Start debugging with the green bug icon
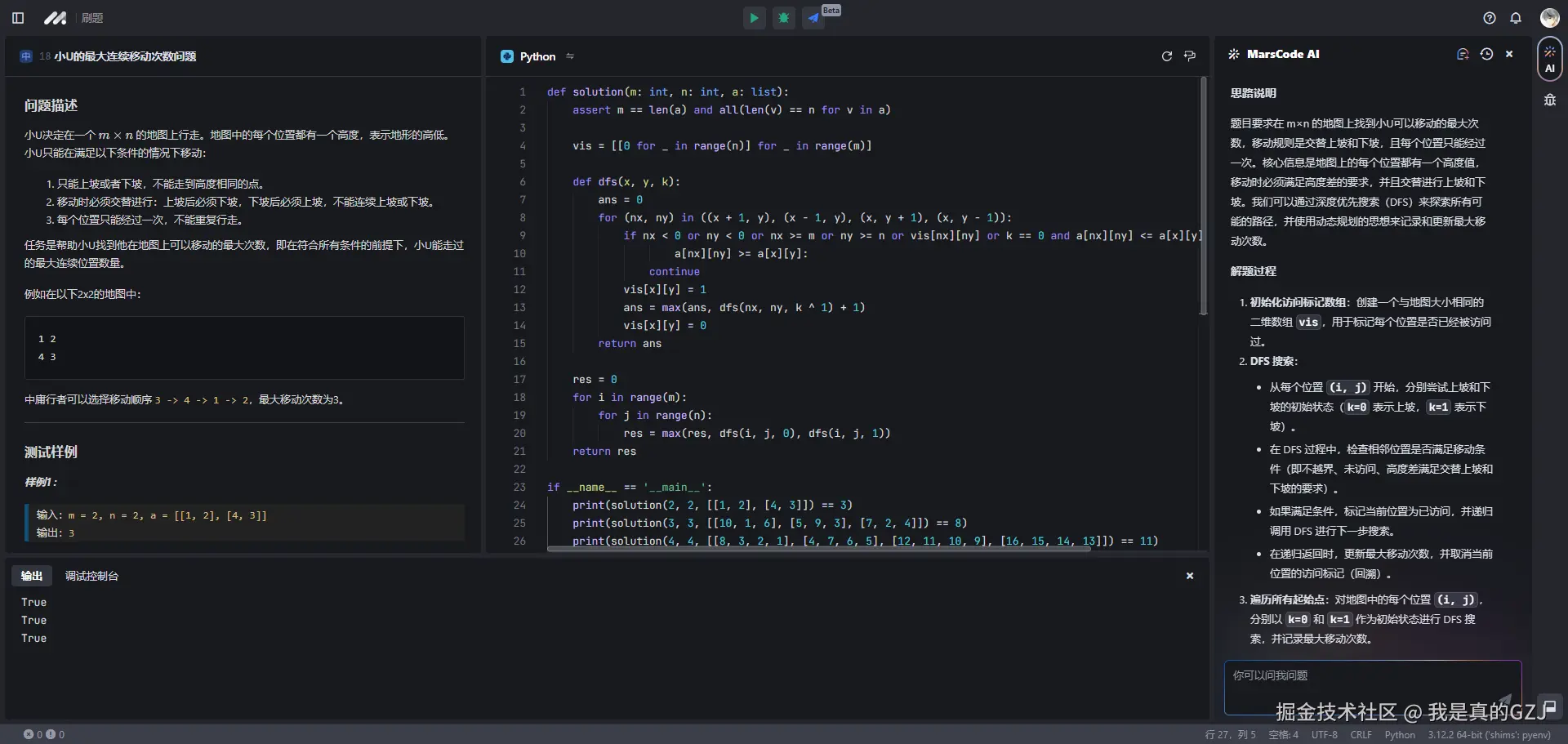Viewport: 1568px width, 744px height. (x=784, y=18)
